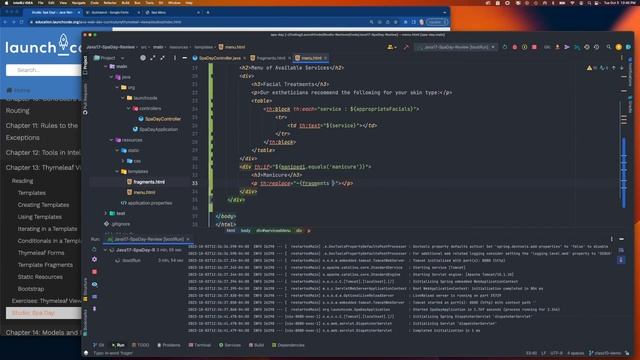
Task: Collapse the java folder in project tree
Action: [111, 77]
